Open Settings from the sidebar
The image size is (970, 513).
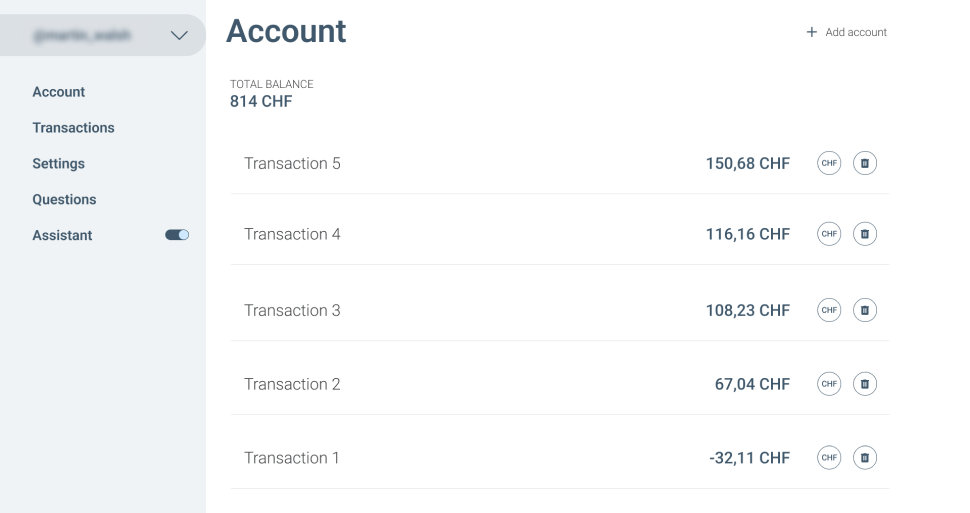tap(59, 164)
